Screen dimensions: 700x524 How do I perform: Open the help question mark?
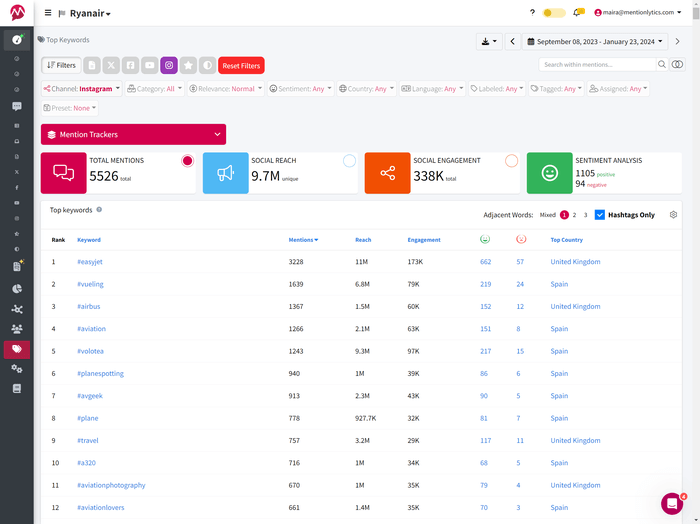coord(532,12)
